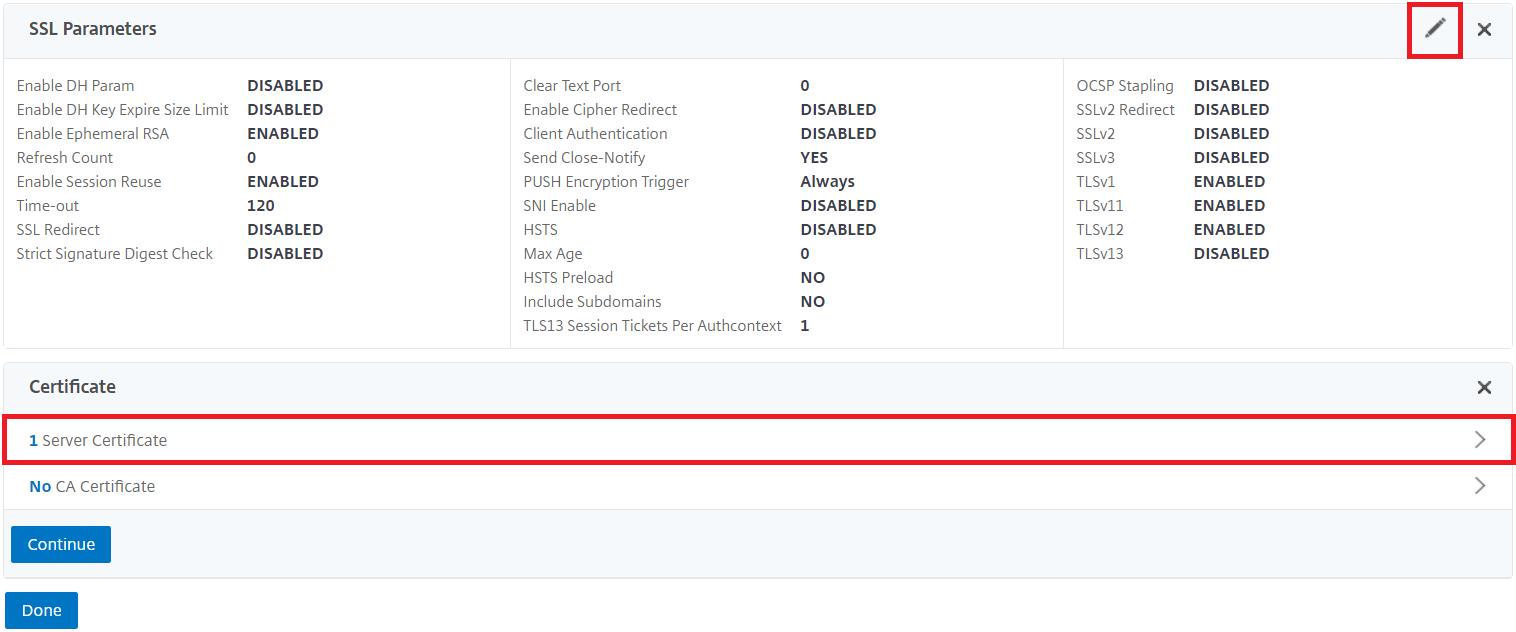Click the Done button
The height and width of the screenshot is (632, 1516).
(41, 610)
